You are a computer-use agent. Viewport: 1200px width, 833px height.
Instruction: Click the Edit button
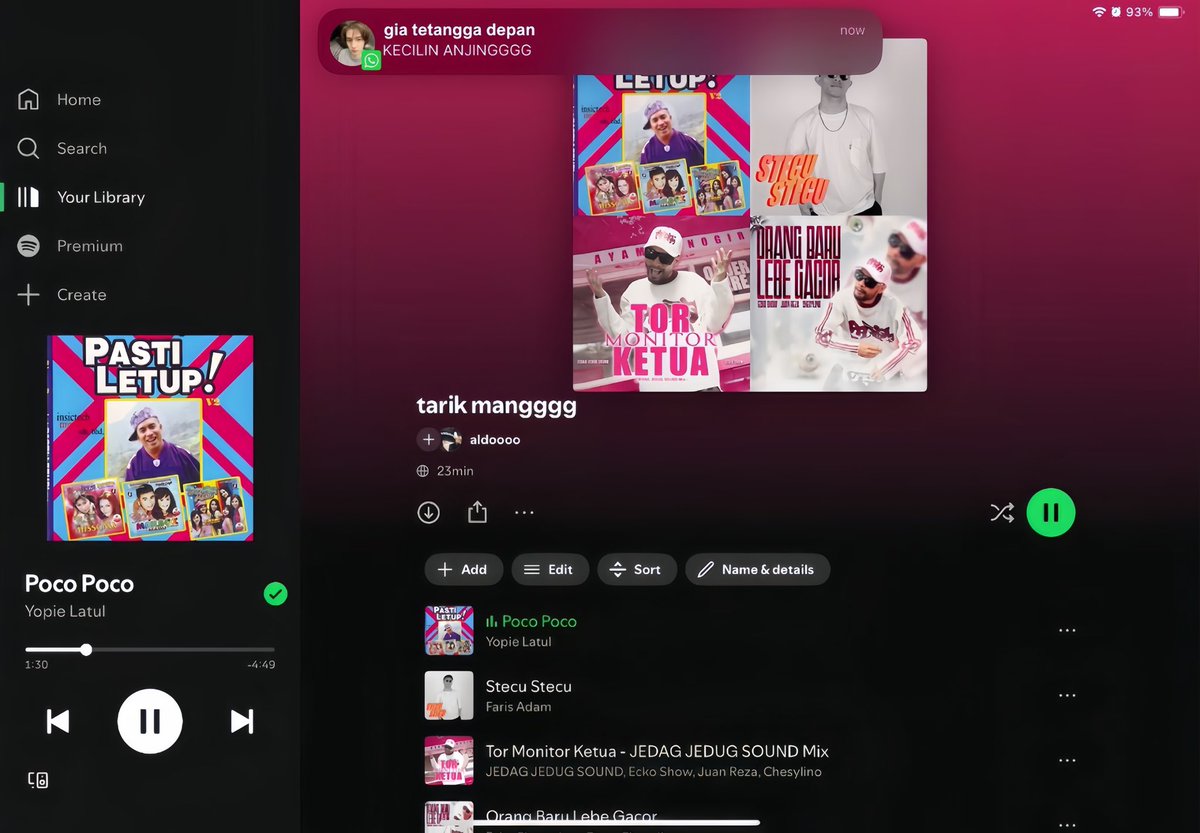tap(550, 569)
